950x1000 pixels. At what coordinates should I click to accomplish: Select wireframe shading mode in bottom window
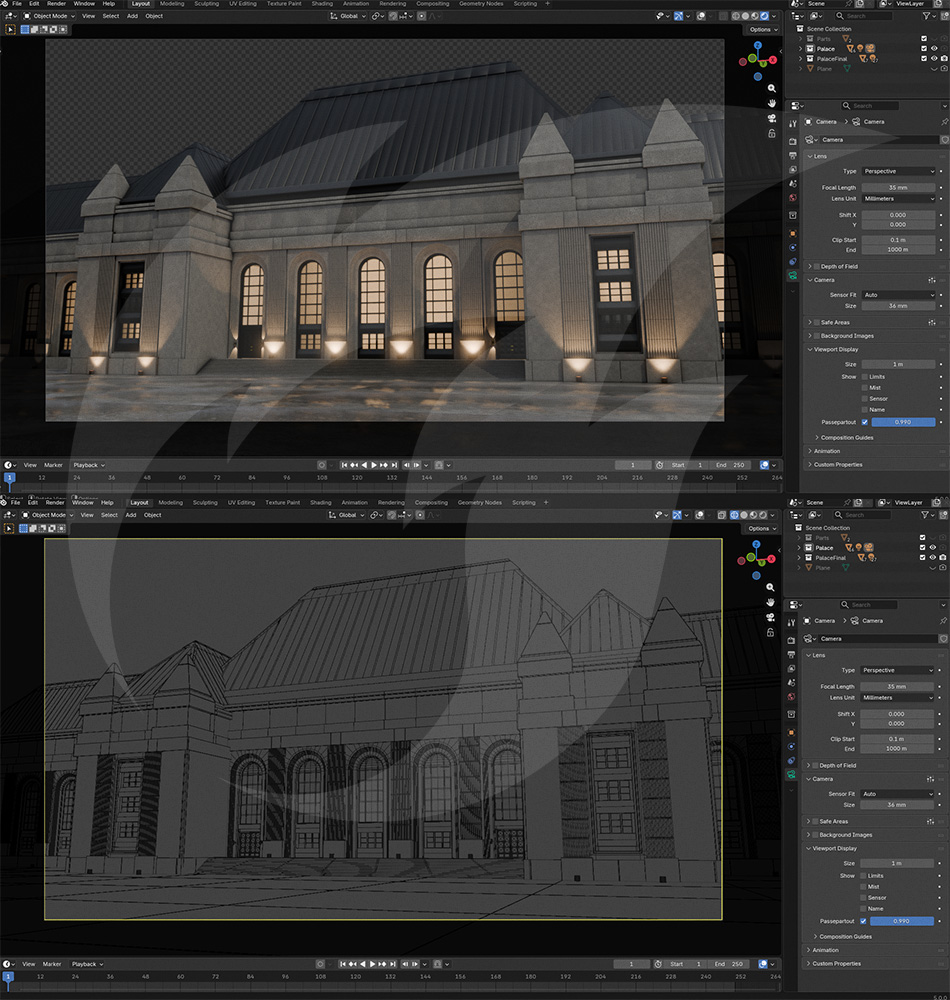(734, 515)
